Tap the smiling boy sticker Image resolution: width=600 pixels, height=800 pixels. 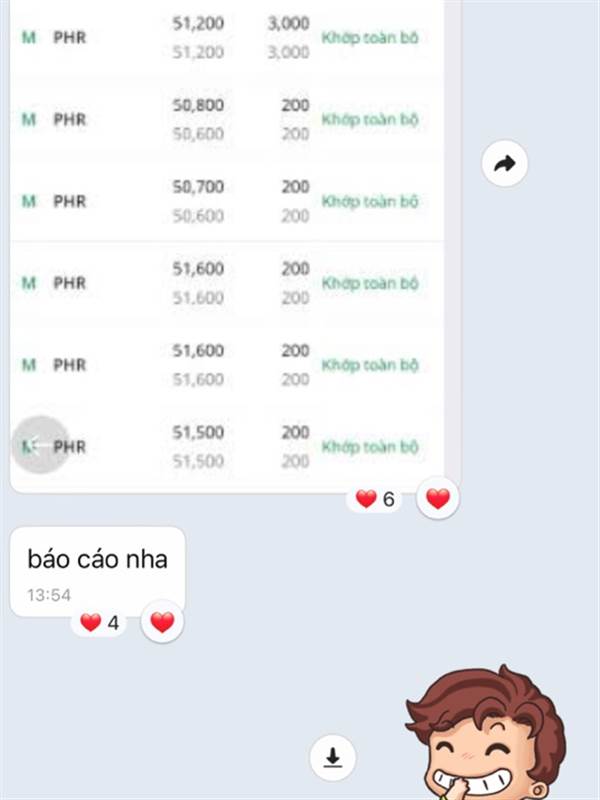pos(486,733)
